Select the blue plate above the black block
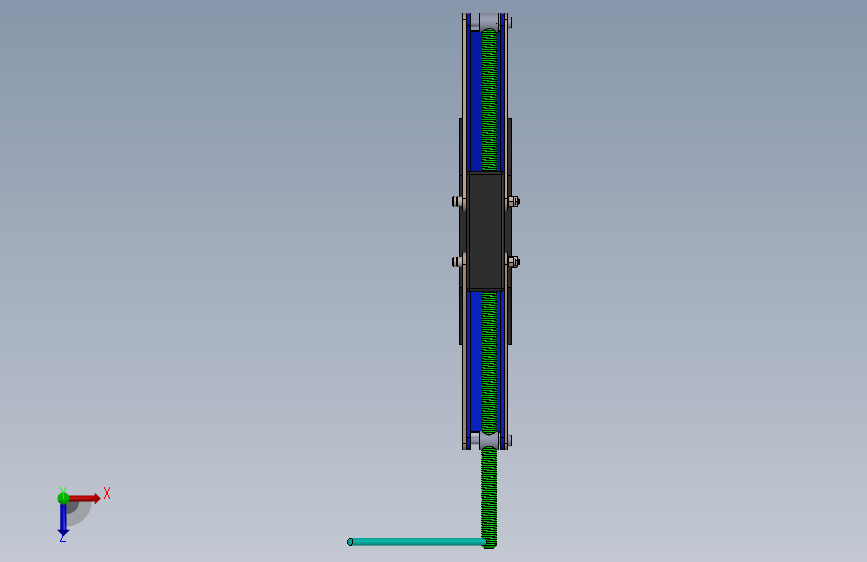The height and width of the screenshot is (562, 867). [474, 101]
